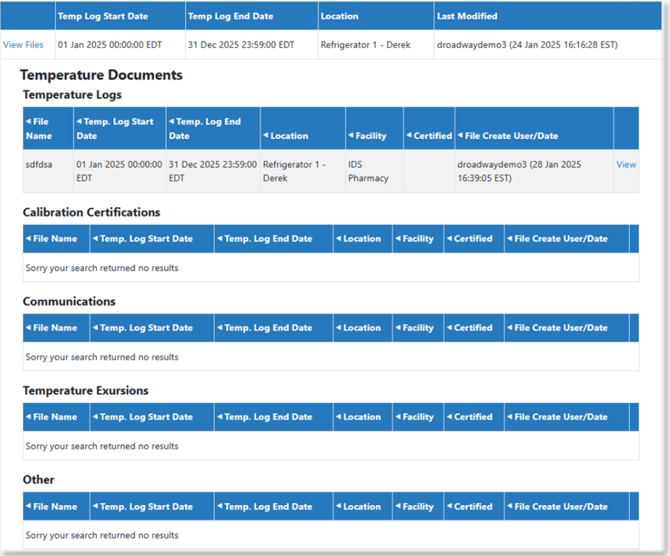Sort Calibration Certifications by File Name
Screen dimensions: 670x556
51,239
